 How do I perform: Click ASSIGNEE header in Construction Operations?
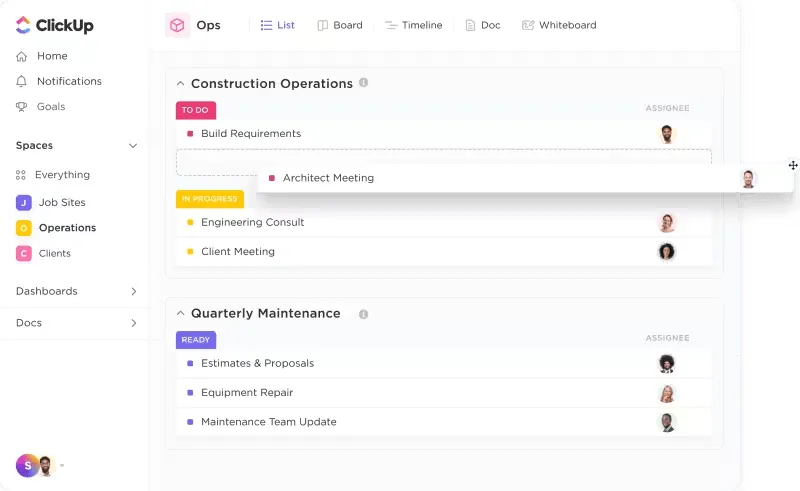click(667, 108)
